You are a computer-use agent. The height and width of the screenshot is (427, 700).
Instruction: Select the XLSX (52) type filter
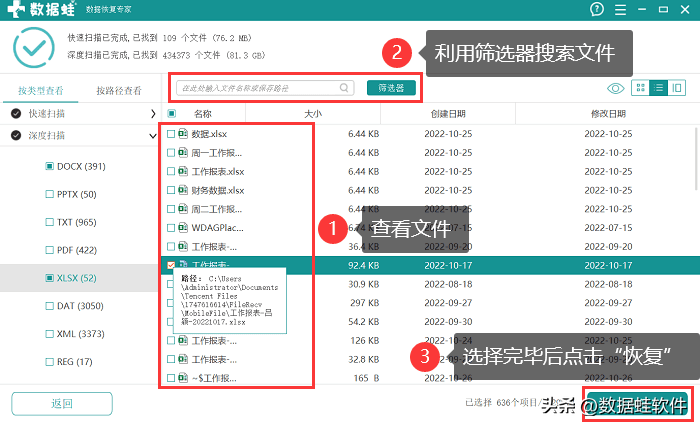click(50, 278)
